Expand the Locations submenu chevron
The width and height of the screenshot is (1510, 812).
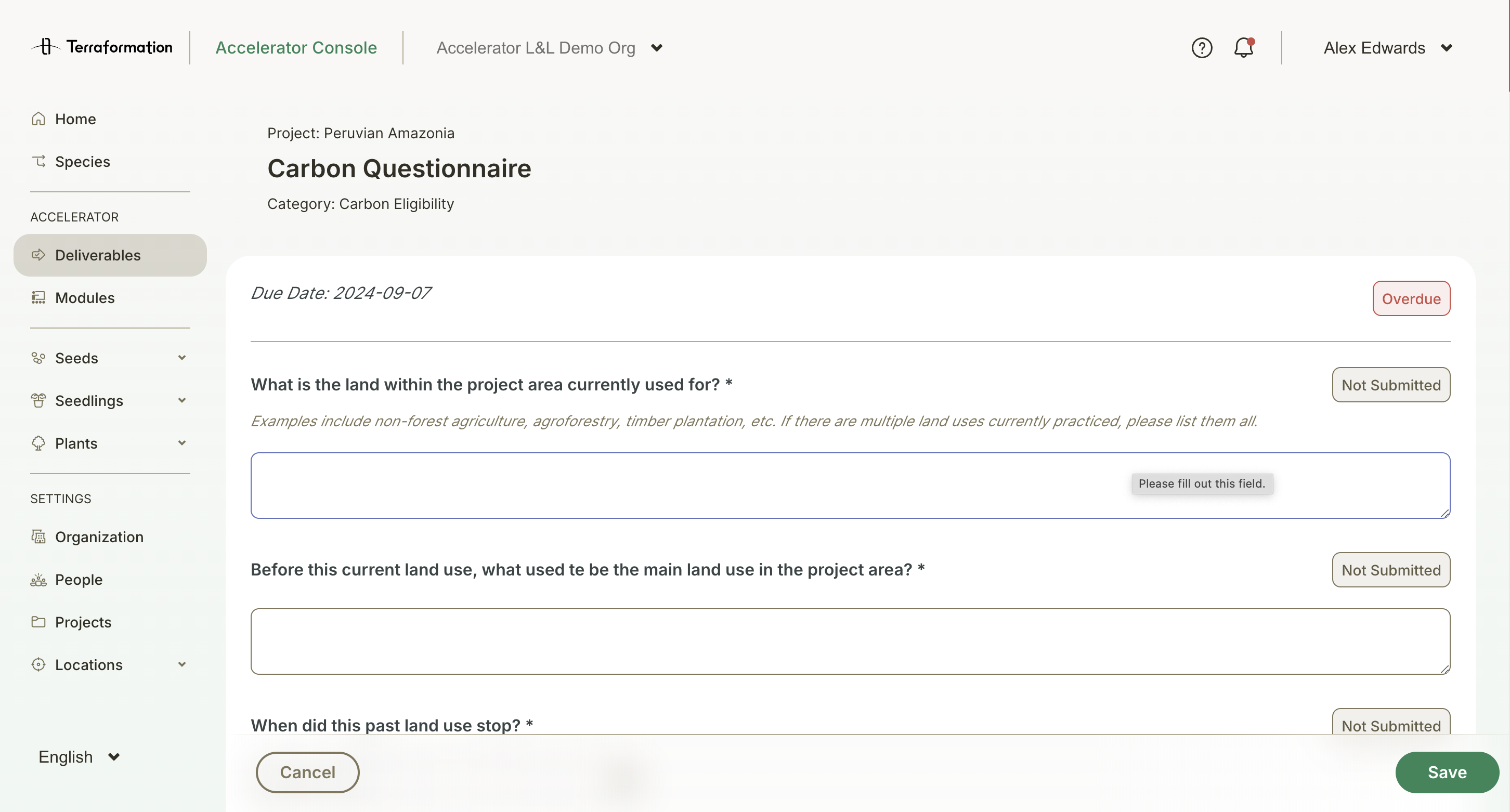[x=181, y=664]
